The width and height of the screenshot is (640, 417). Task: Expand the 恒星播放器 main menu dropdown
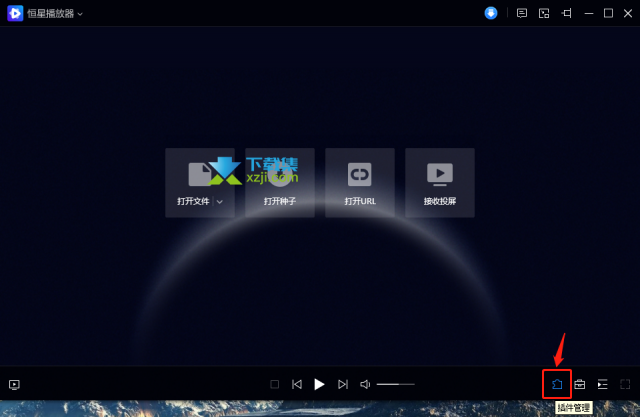click(80, 14)
